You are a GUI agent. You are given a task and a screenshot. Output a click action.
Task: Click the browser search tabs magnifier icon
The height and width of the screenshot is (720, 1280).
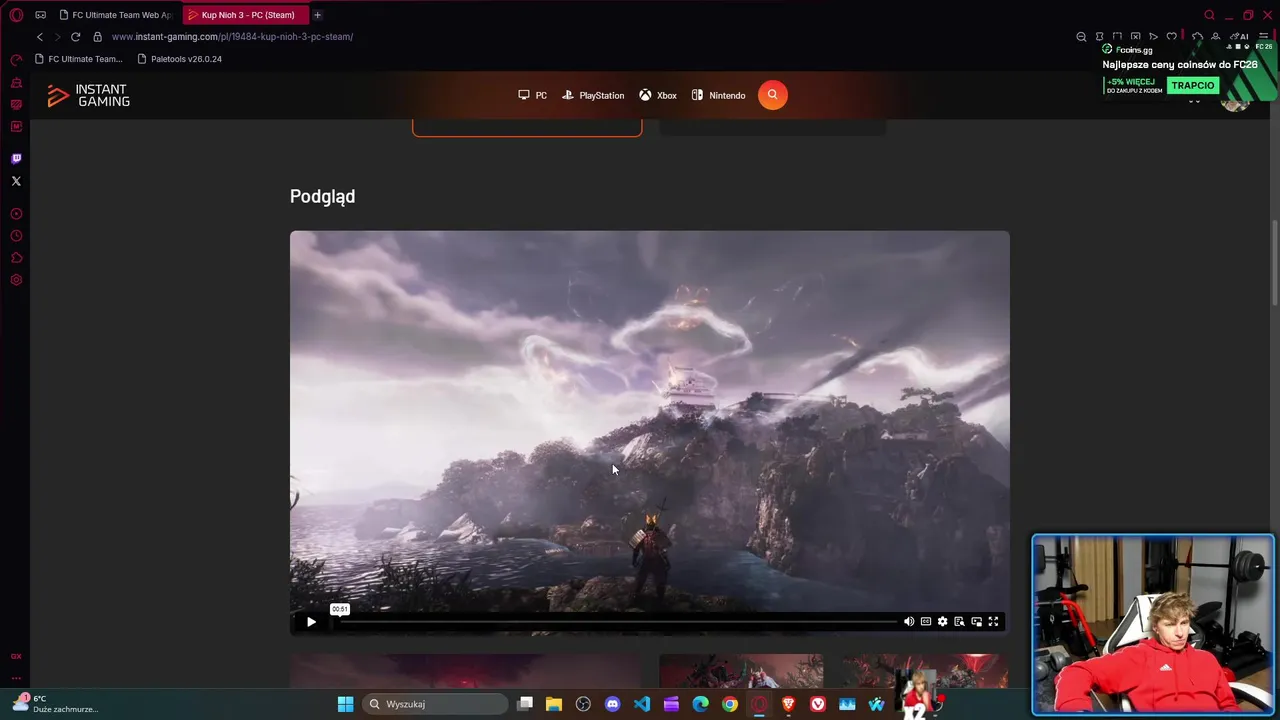pos(1209,15)
